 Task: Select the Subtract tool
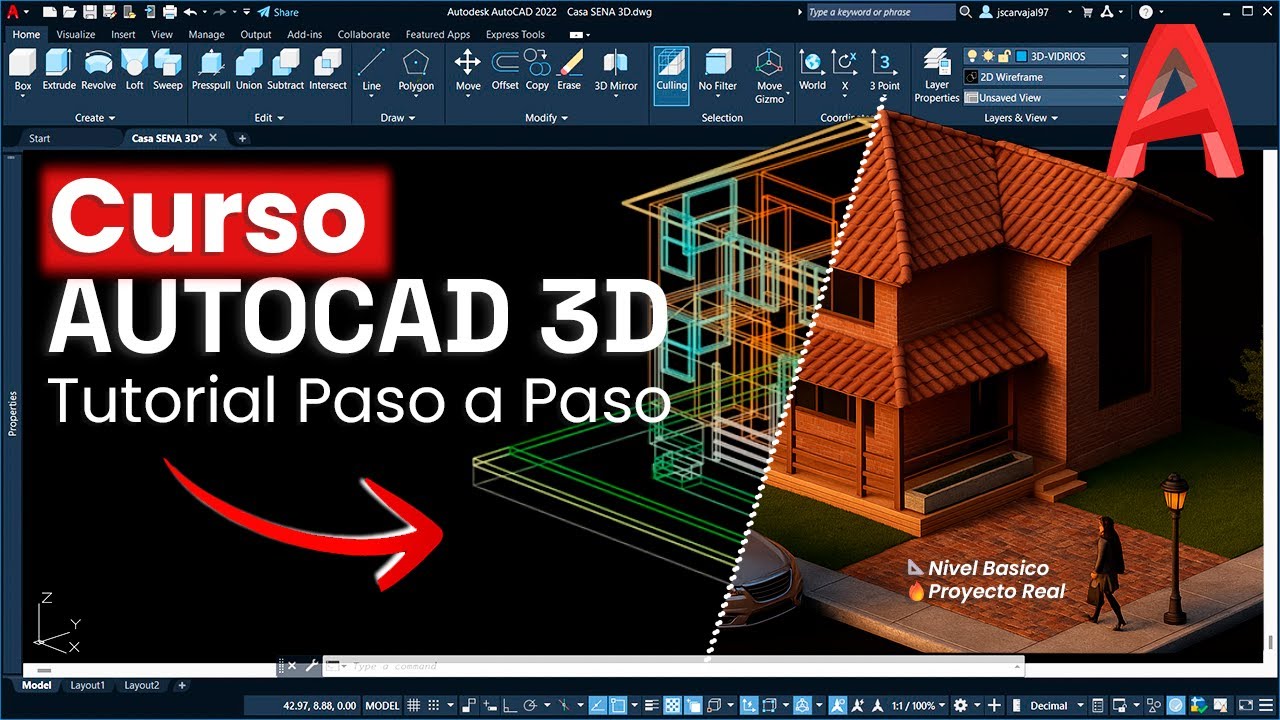point(285,70)
